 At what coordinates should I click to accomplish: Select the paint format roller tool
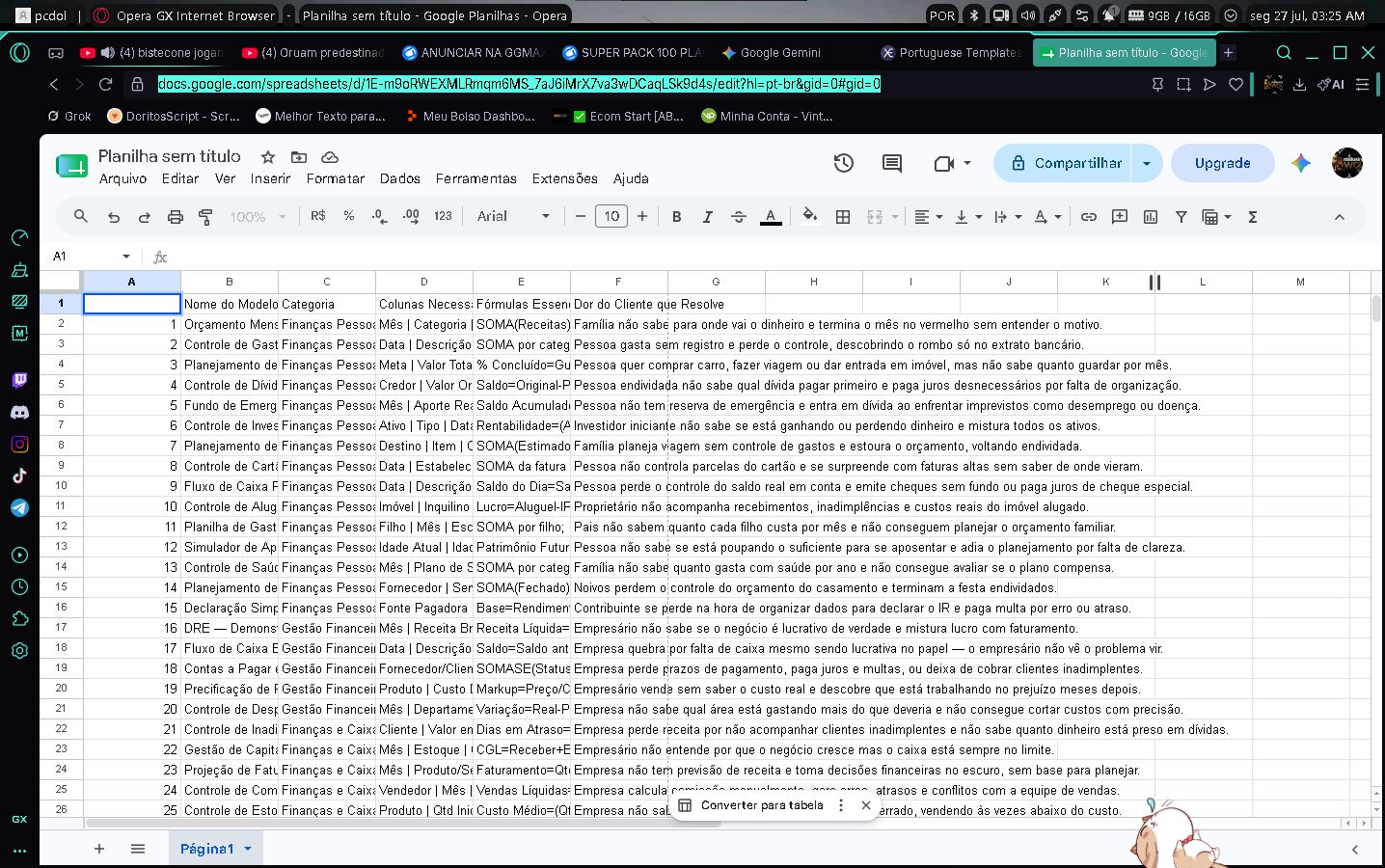[205, 217]
